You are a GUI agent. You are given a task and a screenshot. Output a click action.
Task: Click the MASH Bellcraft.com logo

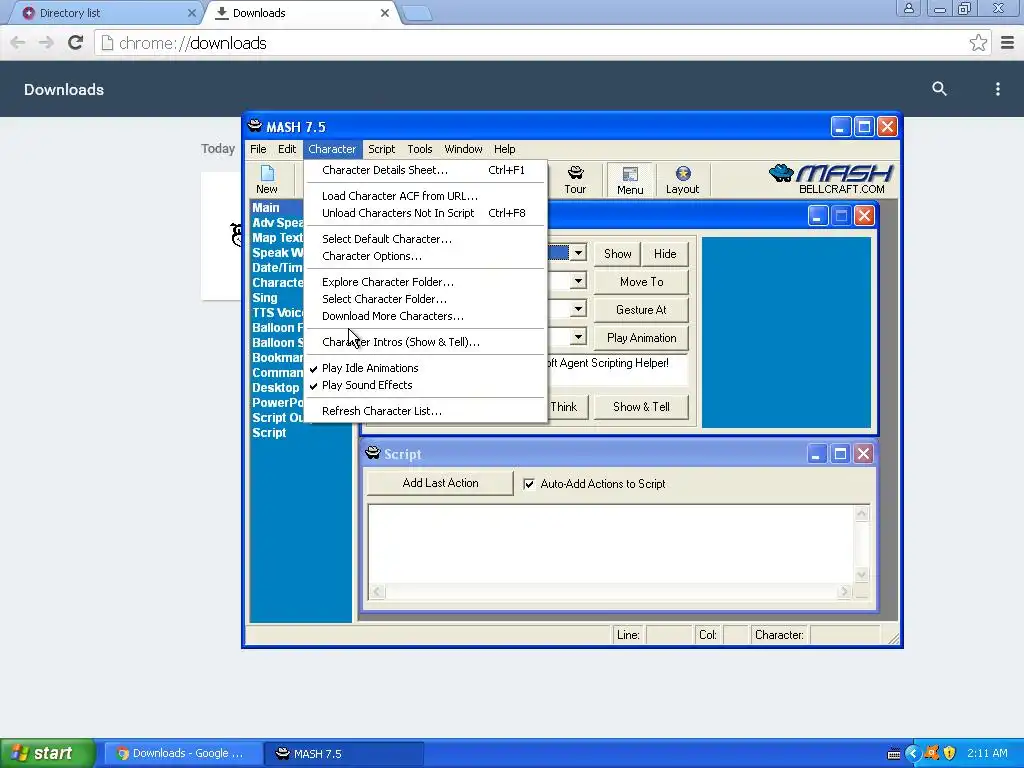pyautogui.click(x=831, y=179)
